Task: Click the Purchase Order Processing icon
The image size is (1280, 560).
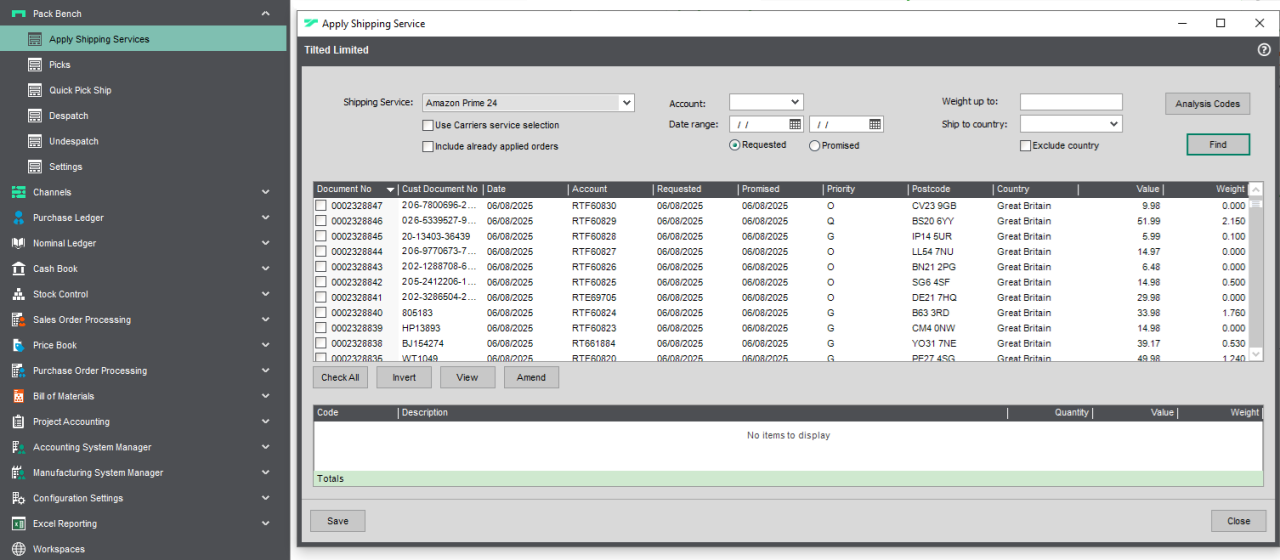Action: pos(18,371)
